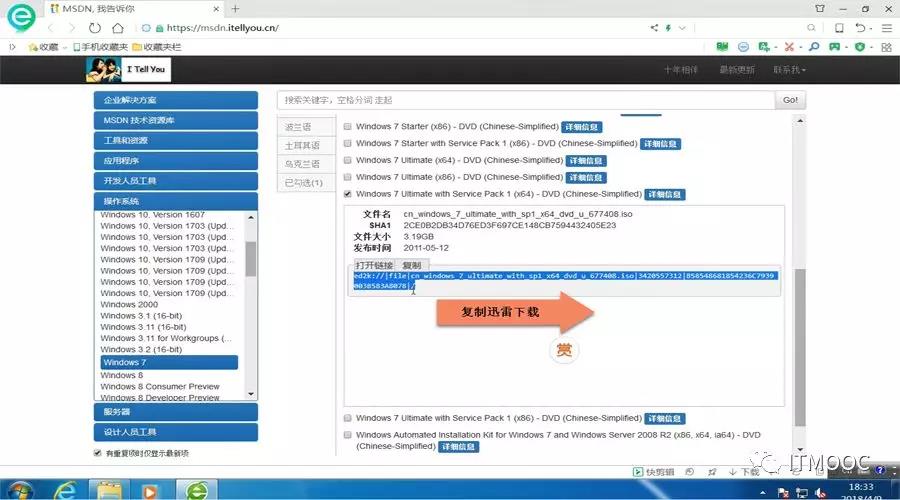Click the download list scrollbar thumb
The width and height of the screenshot is (900, 500).
[800, 347]
